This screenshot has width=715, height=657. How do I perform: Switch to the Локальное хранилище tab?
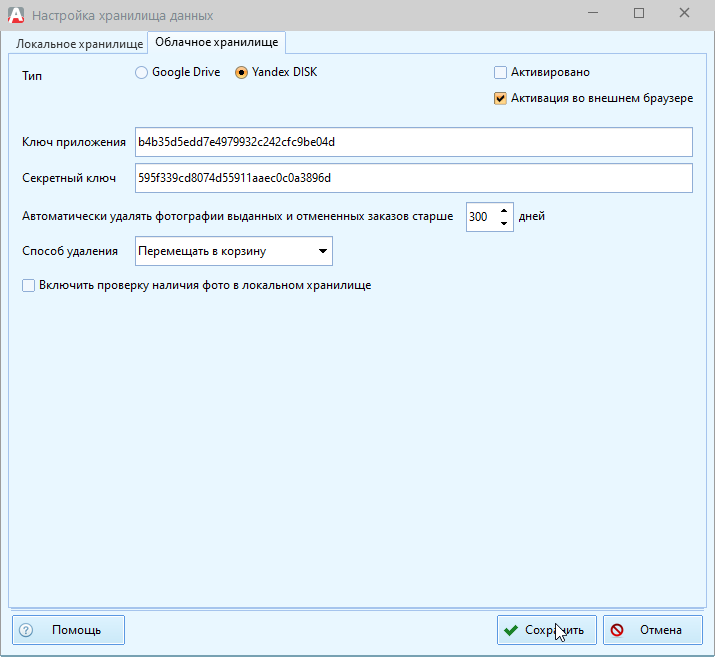coord(79,43)
